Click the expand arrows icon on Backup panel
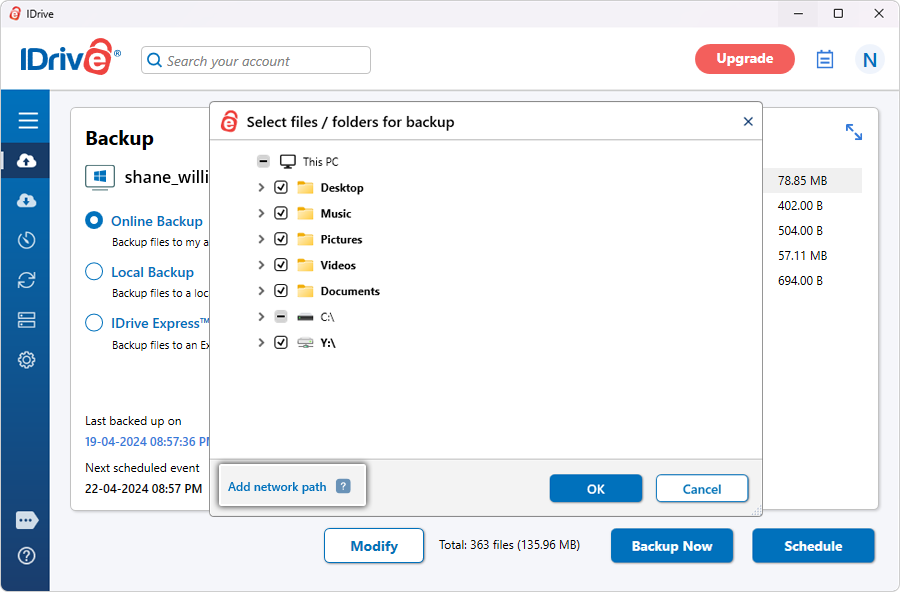The image size is (900, 592). [x=853, y=132]
